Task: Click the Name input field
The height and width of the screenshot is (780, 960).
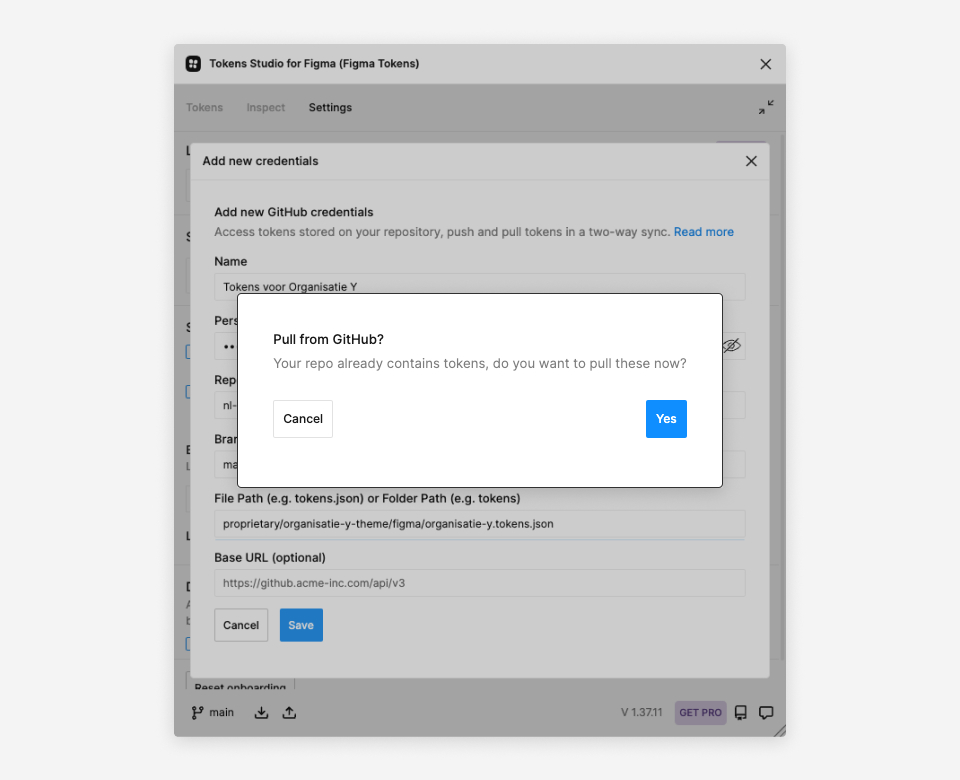Action: click(x=479, y=286)
